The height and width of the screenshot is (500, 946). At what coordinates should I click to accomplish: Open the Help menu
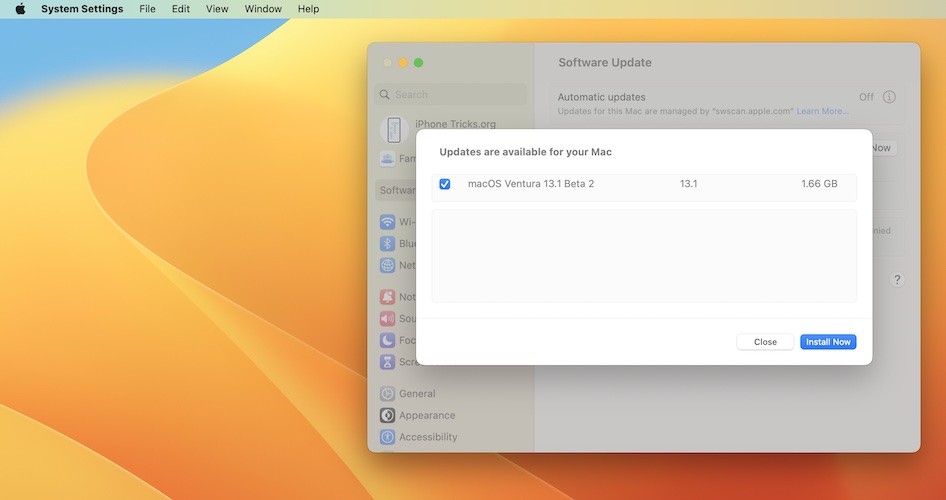[308, 9]
